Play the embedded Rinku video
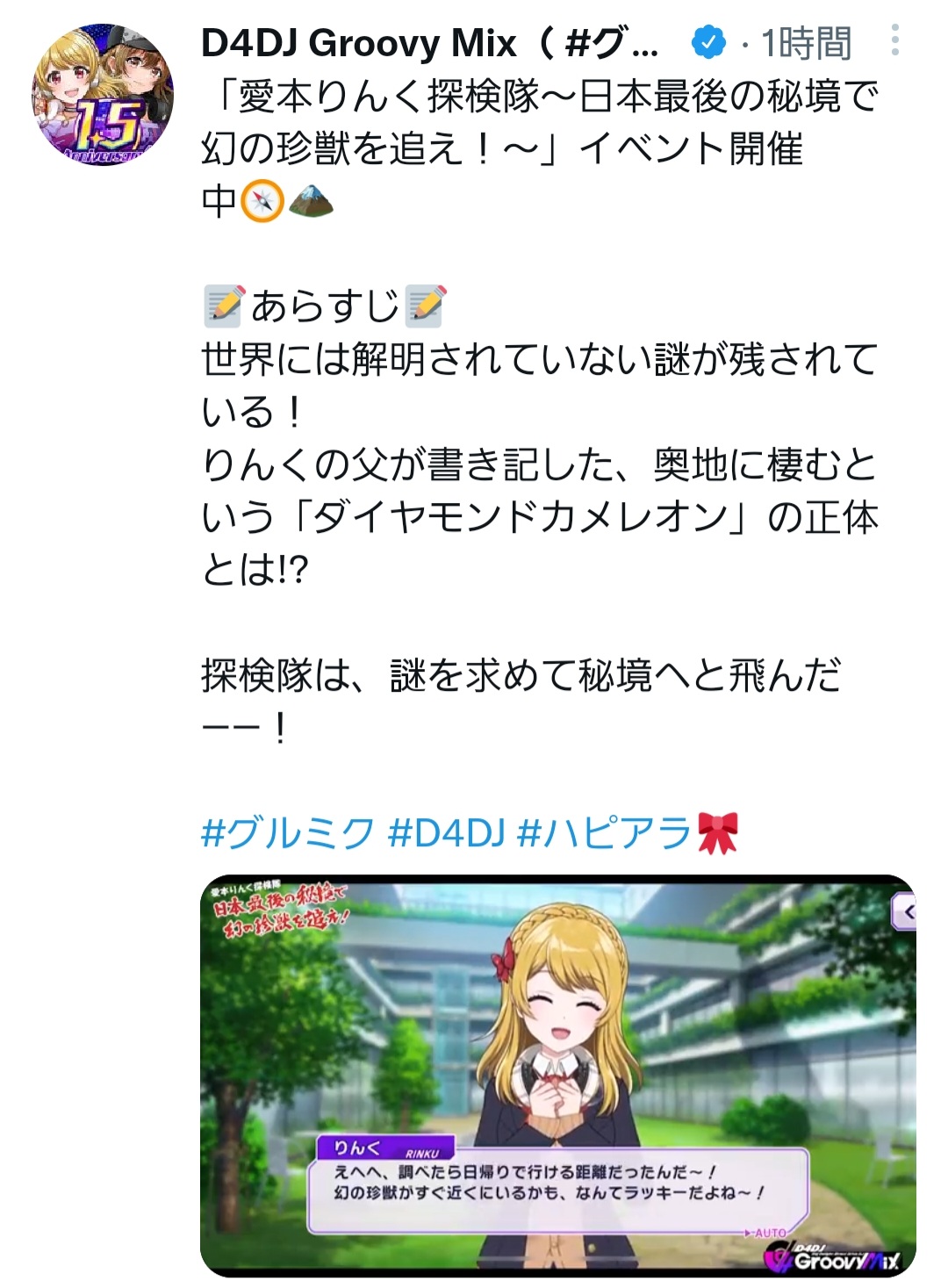948x1288 pixels. point(558,1076)
